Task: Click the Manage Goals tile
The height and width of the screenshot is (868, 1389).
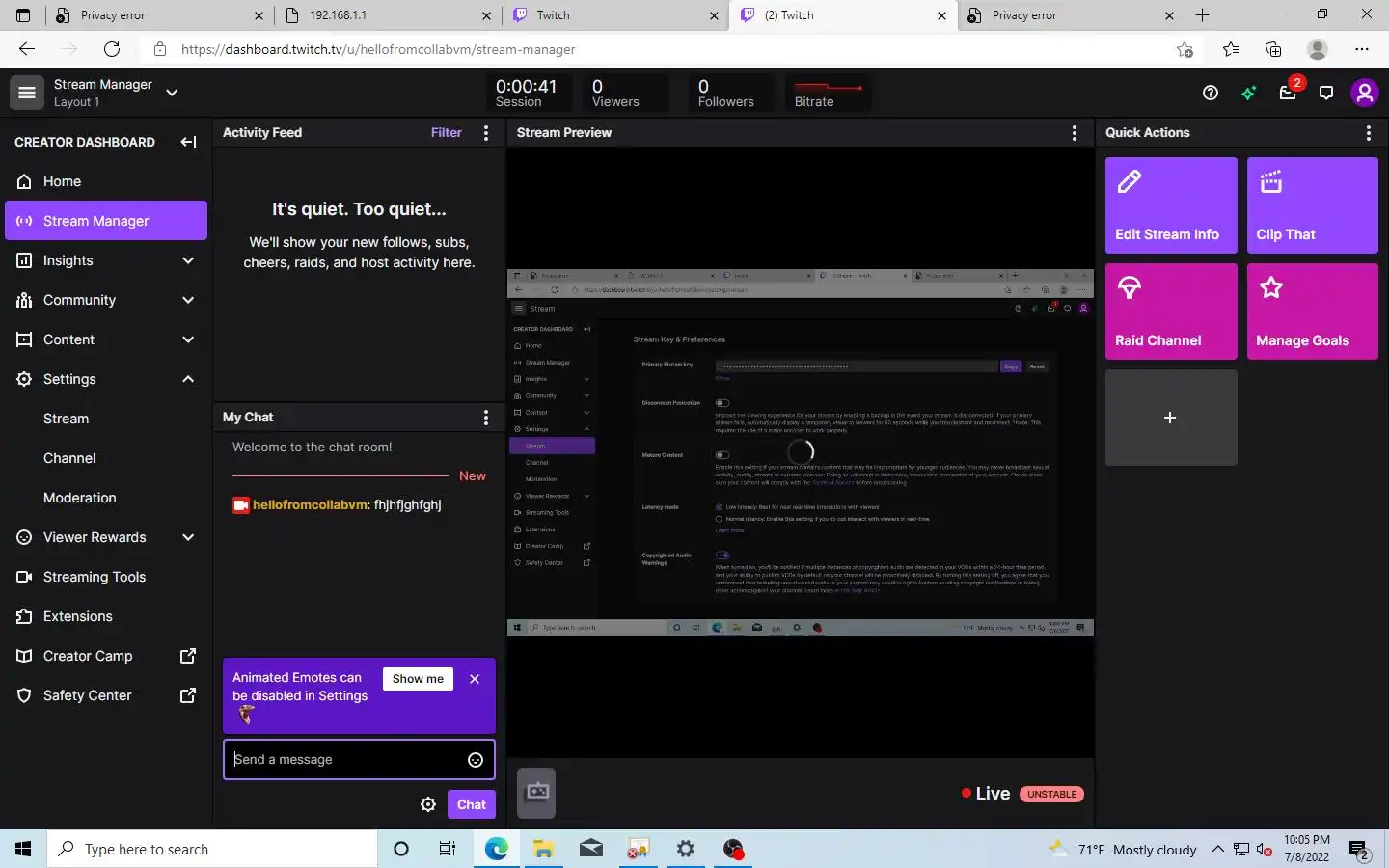Action: (1313, 312)
